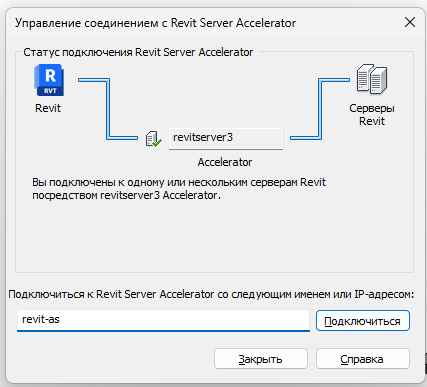Click the blue Revit RVT application icon
The height and width of the screenshot is (387, 427).
pos(49,80)
